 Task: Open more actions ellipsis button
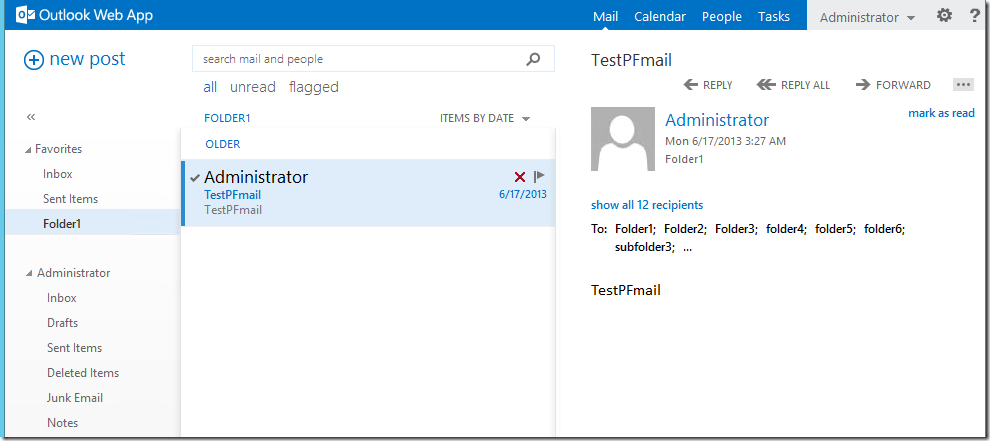(x=963, y=85)
